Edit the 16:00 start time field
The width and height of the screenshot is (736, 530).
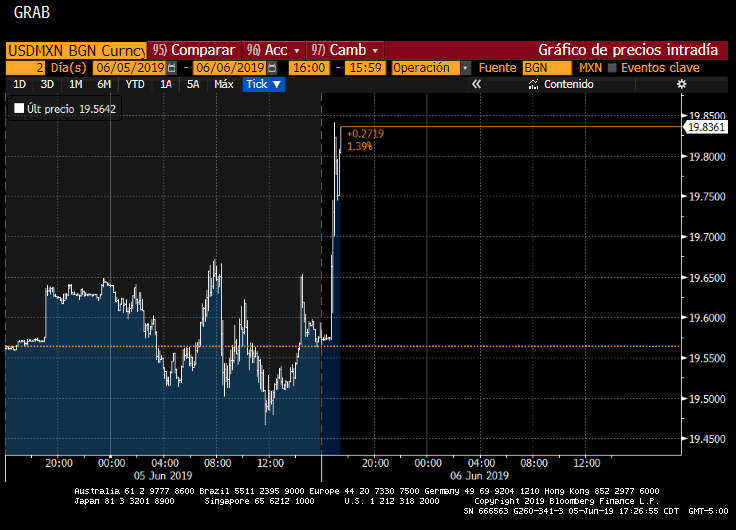coord(309,68)
